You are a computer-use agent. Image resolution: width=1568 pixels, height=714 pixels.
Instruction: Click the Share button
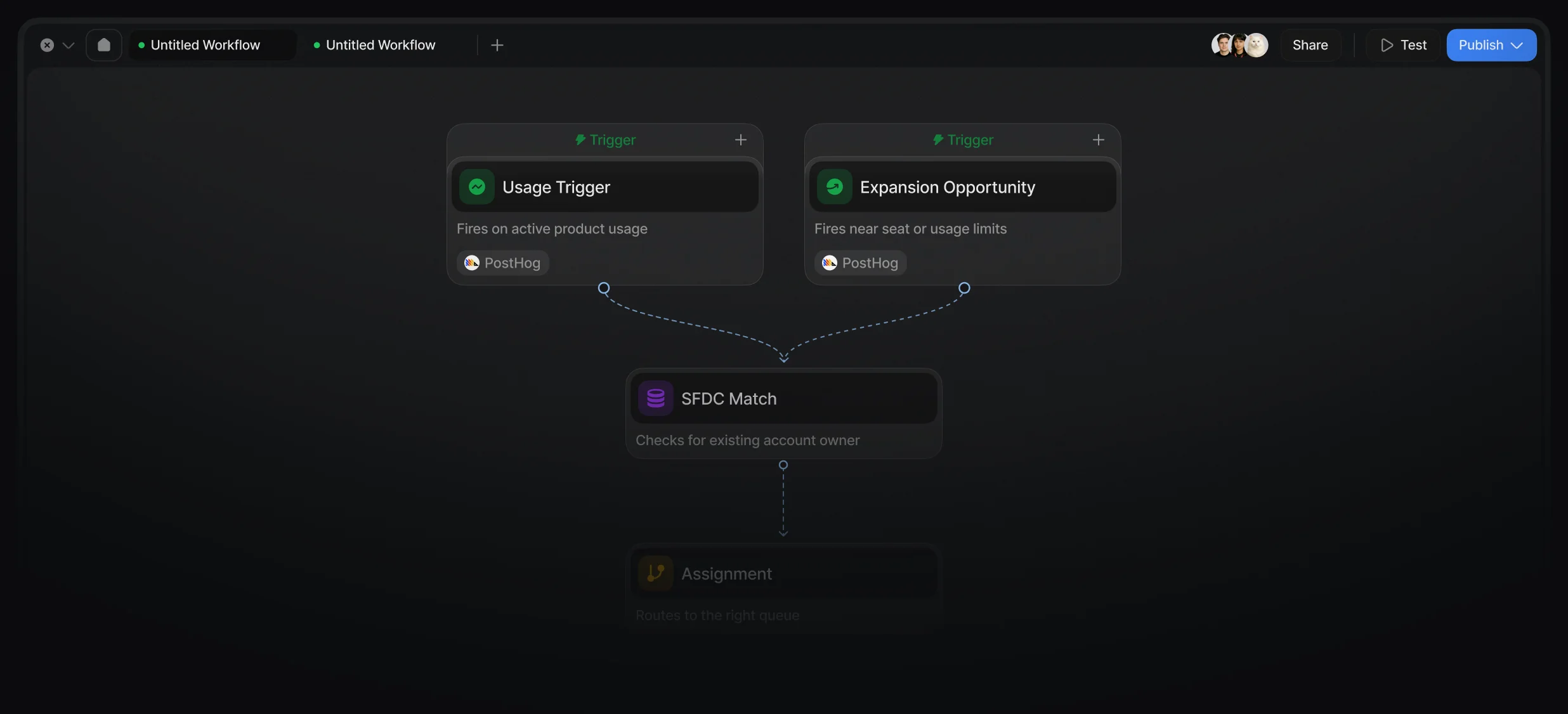tap(1310, 45)
